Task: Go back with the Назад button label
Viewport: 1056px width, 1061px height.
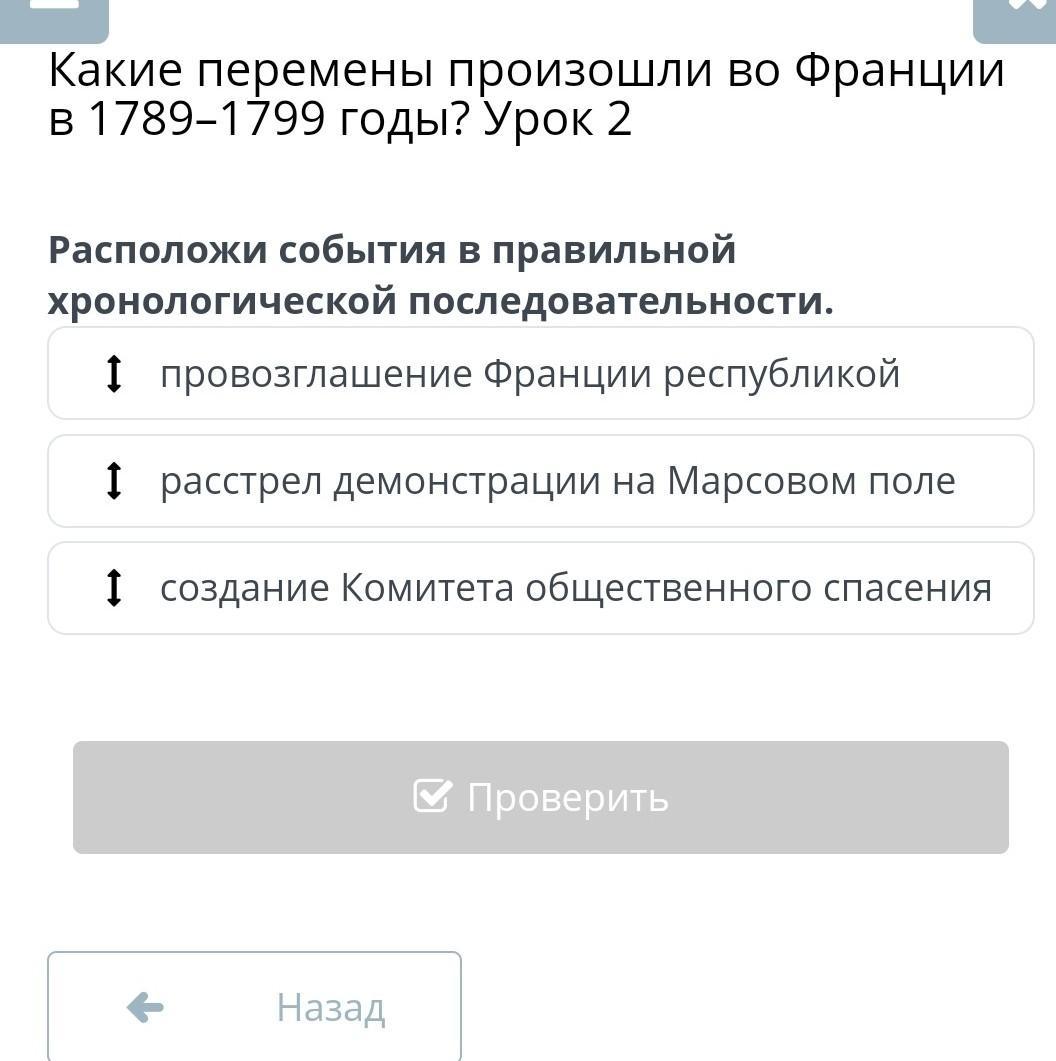Action: 331,1008
